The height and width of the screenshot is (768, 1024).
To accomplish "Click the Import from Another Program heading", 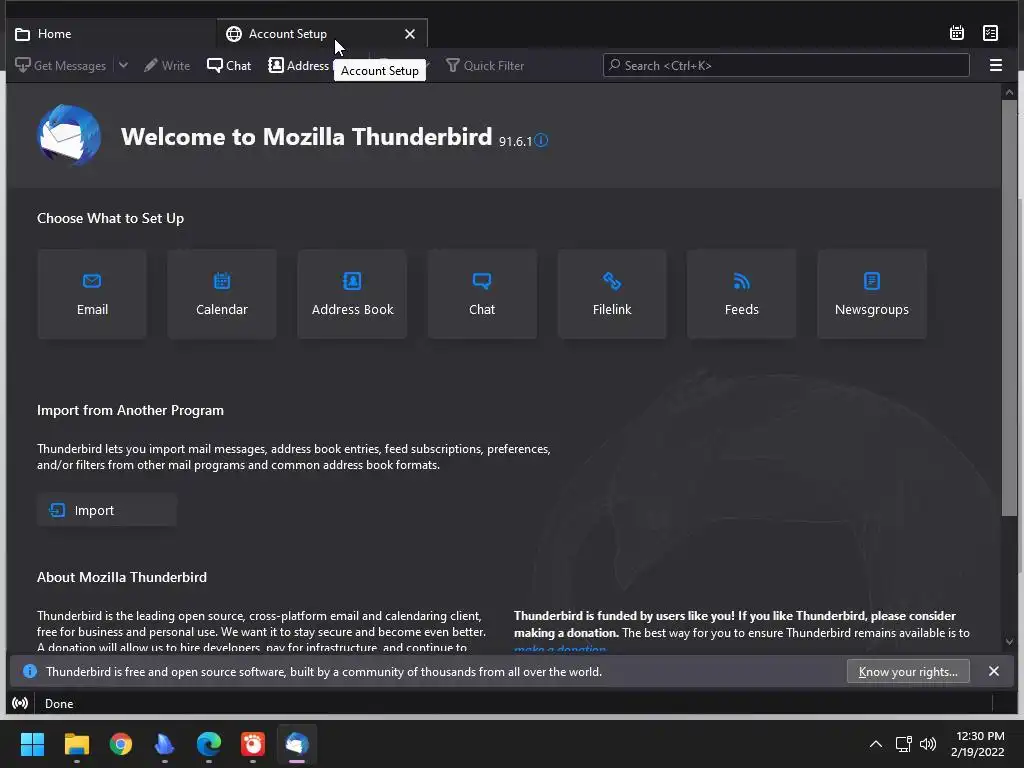I will tap(130, 410).
